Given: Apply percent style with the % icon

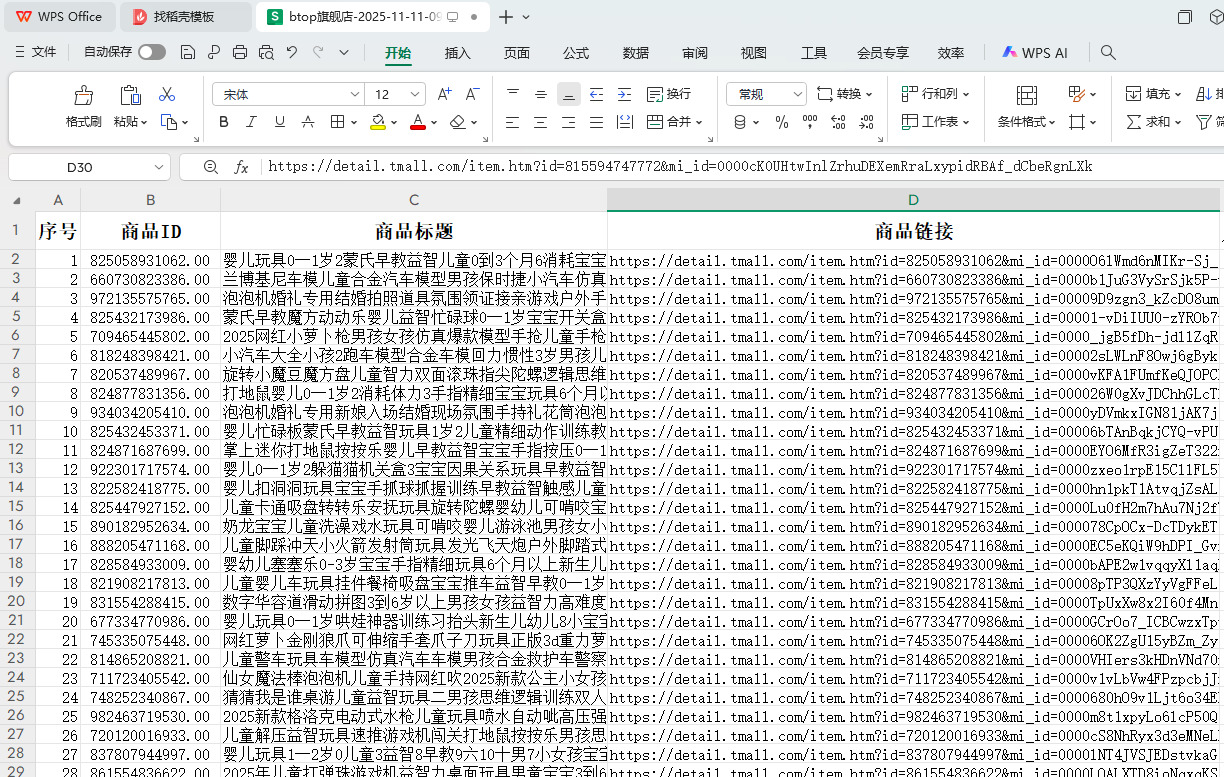Looking at the screenshot, I should click(782, 122).
